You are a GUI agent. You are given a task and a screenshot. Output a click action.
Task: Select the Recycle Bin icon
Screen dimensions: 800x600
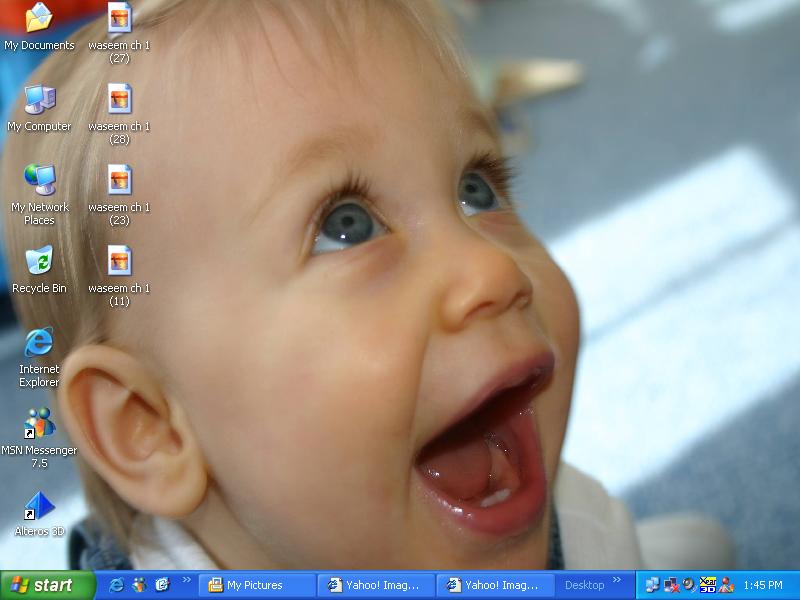(x=39, y=269)
